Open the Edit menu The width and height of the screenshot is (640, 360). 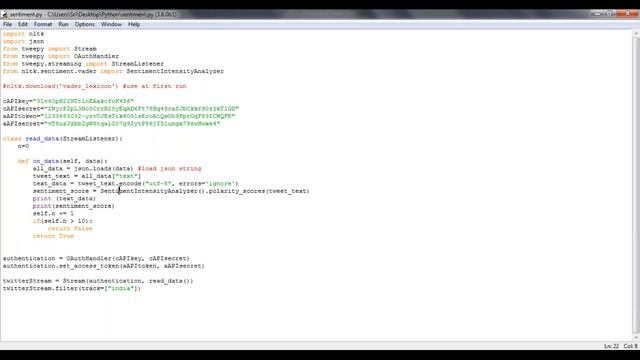click(22, 24)
